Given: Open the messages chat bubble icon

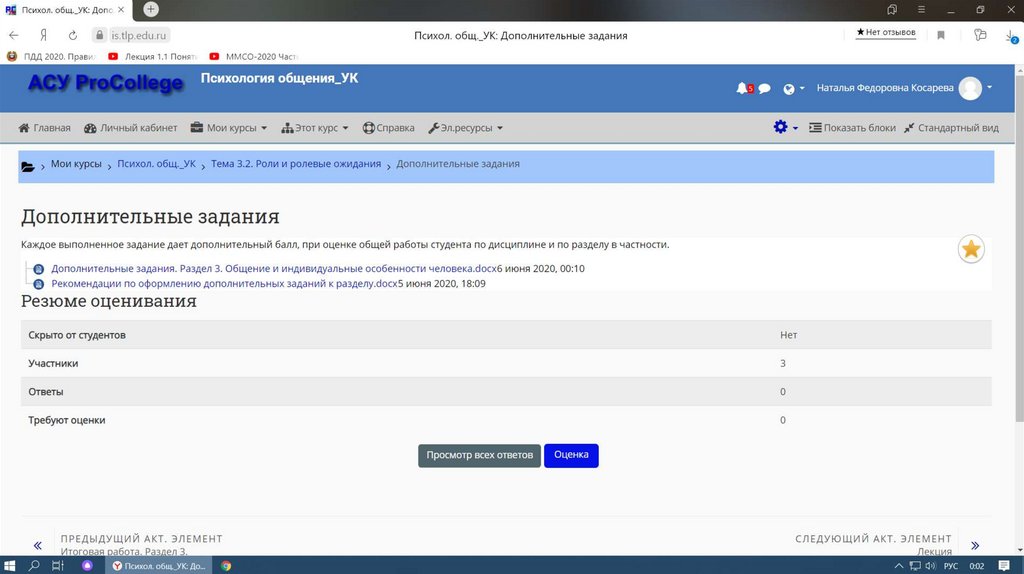Looking at the screenshot, I should click(x=764, y=88).
